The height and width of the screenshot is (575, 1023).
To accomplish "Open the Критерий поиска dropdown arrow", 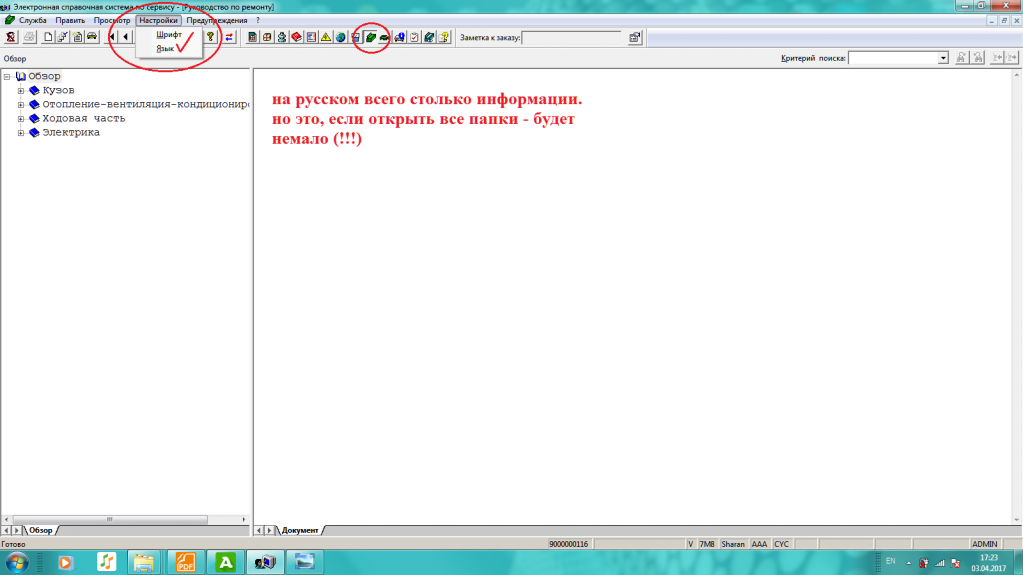I will point(943,59).
